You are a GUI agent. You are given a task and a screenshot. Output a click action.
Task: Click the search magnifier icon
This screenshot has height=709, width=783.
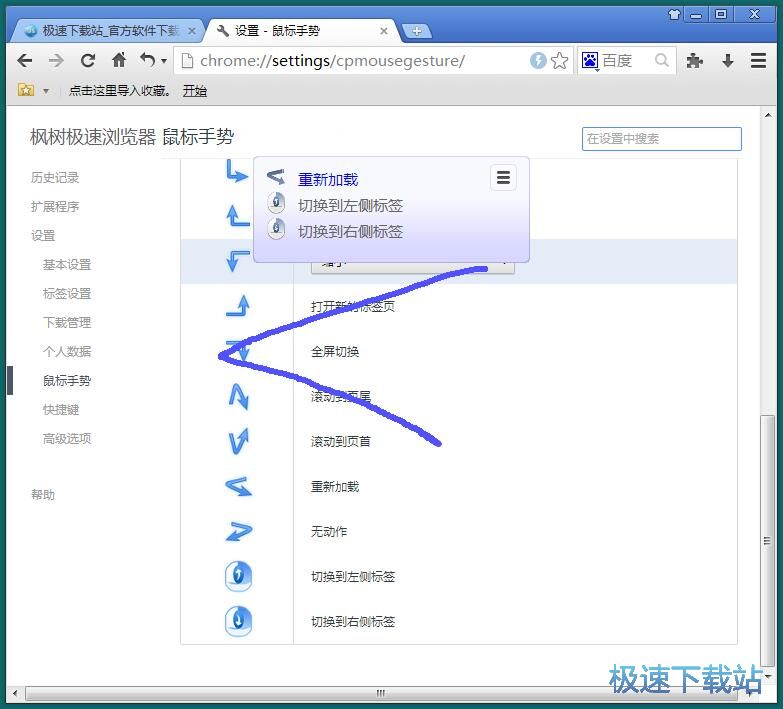[662, 60]
